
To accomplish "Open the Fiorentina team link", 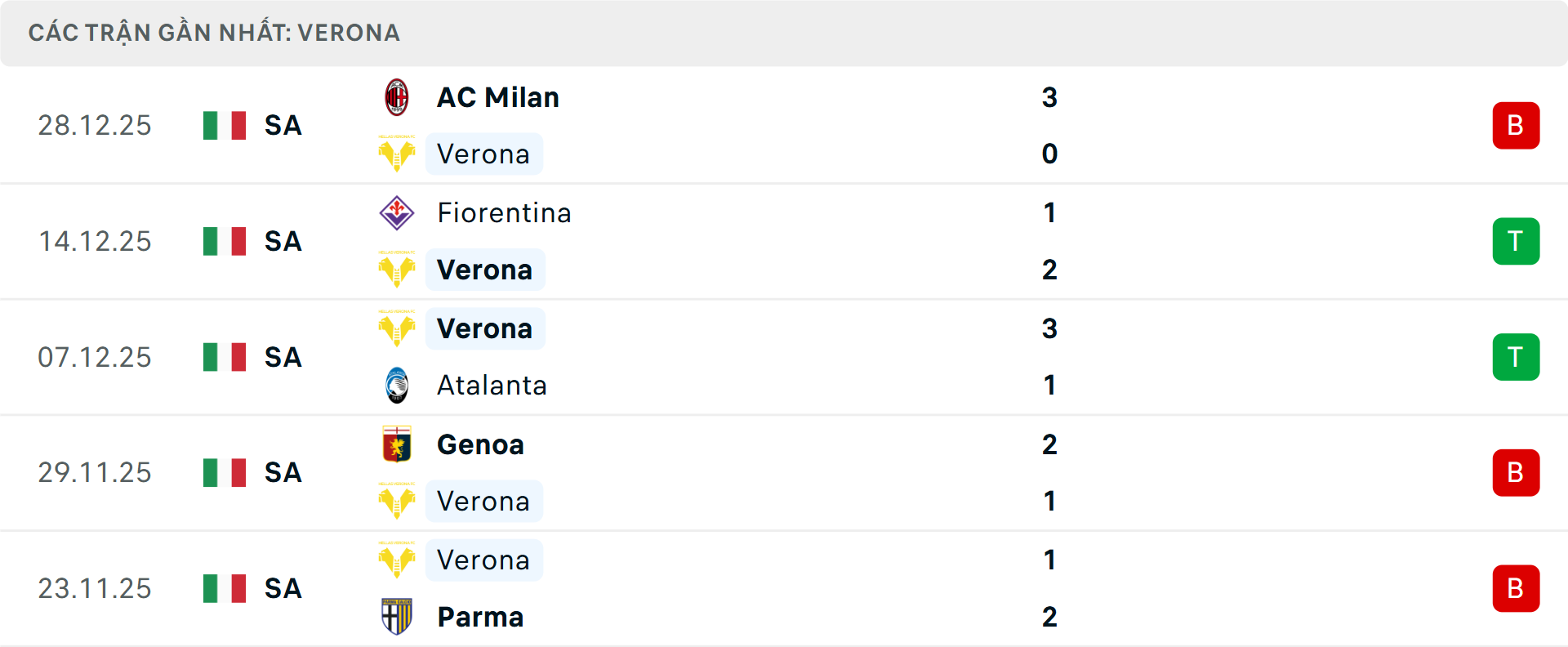I will (504, 213).
